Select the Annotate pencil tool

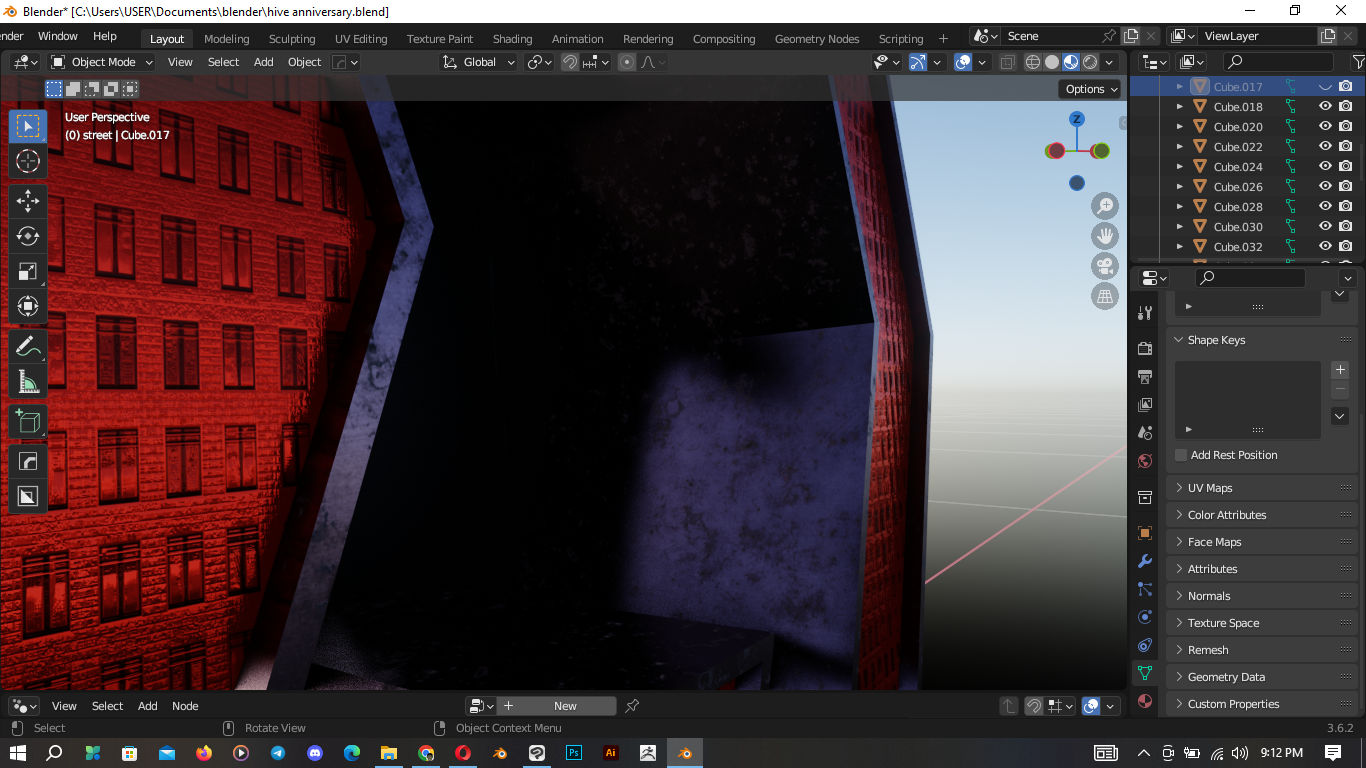[28, 346]
